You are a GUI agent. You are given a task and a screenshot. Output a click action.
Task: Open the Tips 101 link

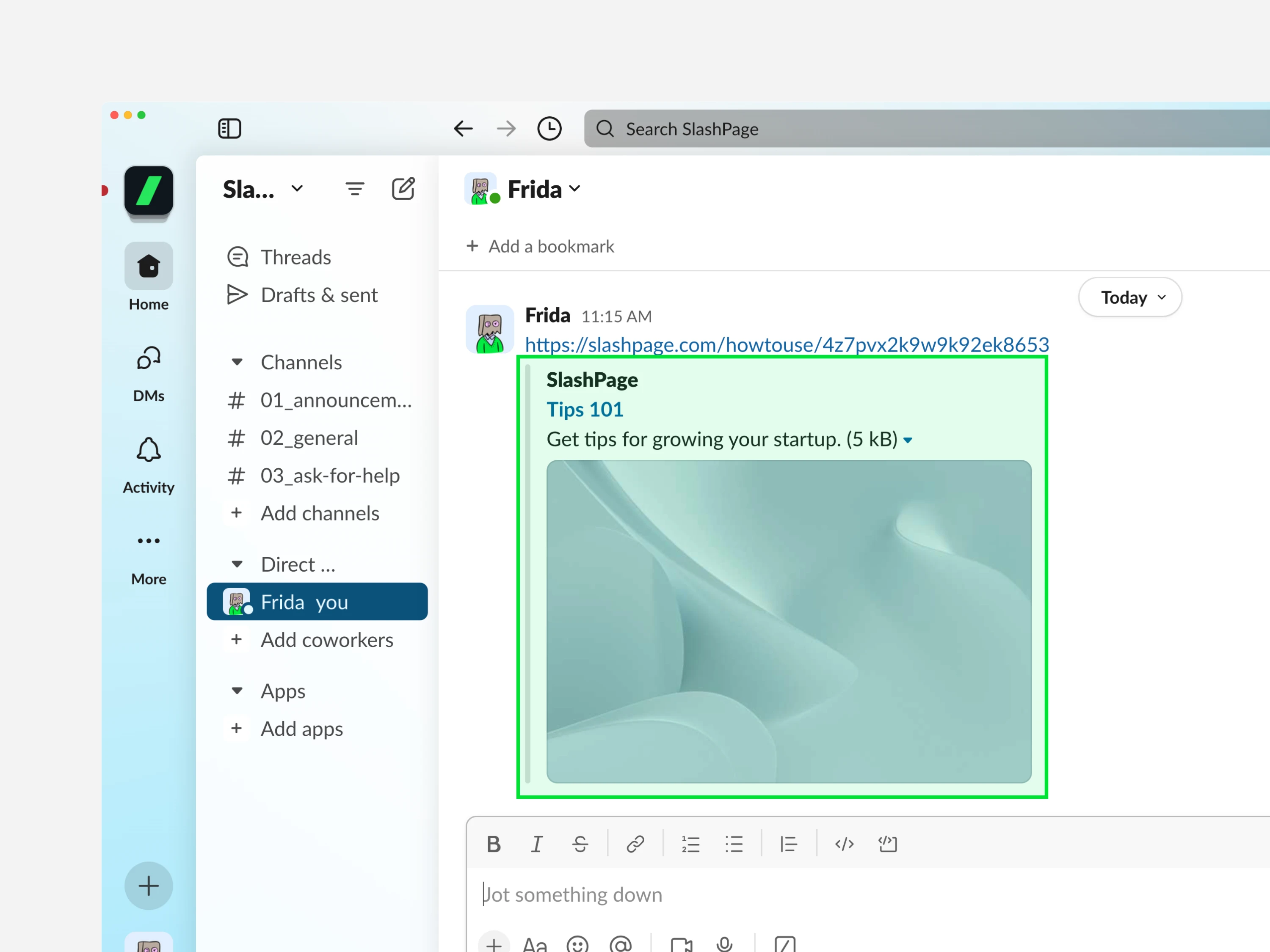585,410
